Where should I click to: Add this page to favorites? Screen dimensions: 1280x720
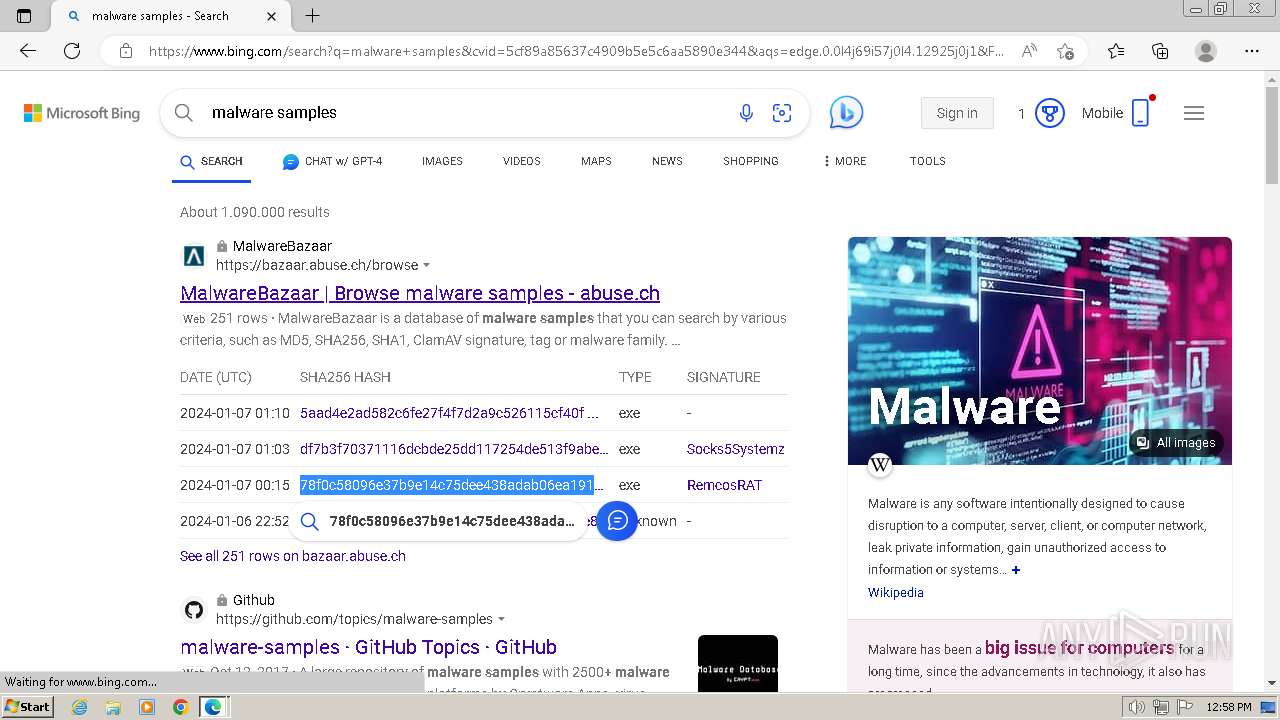pyautogui.click(x=1065, y=51)
